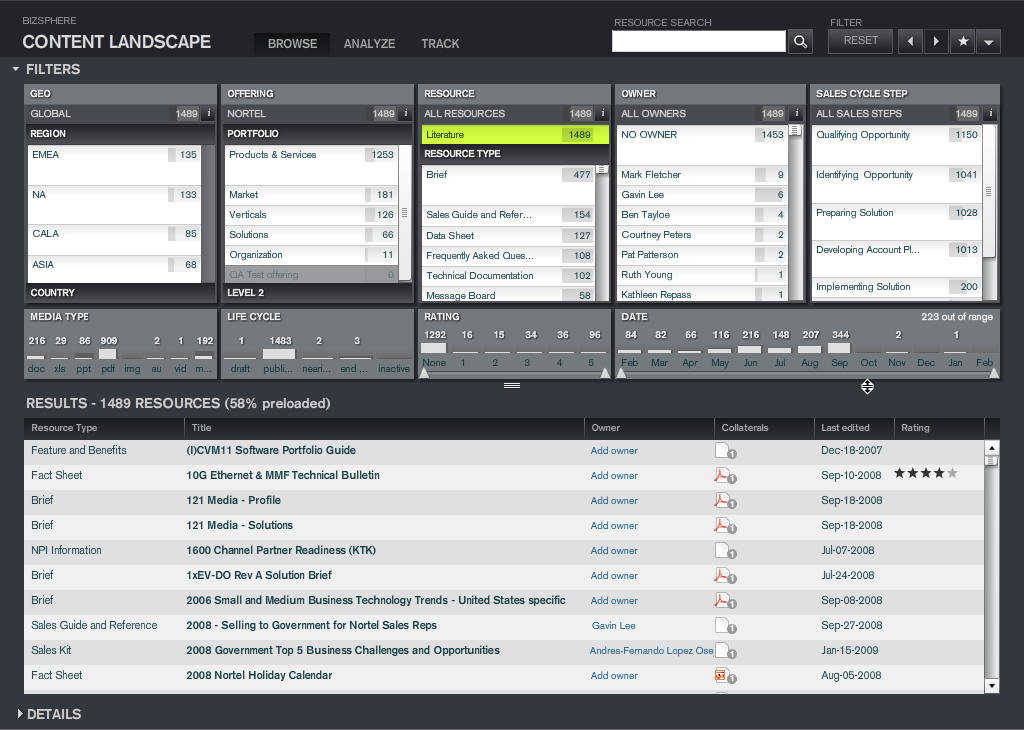Screen dimensions: 1024x730
Task: Open PDF collateral for 2006 Small and Medium Business
Action: [x=725, y=601]
